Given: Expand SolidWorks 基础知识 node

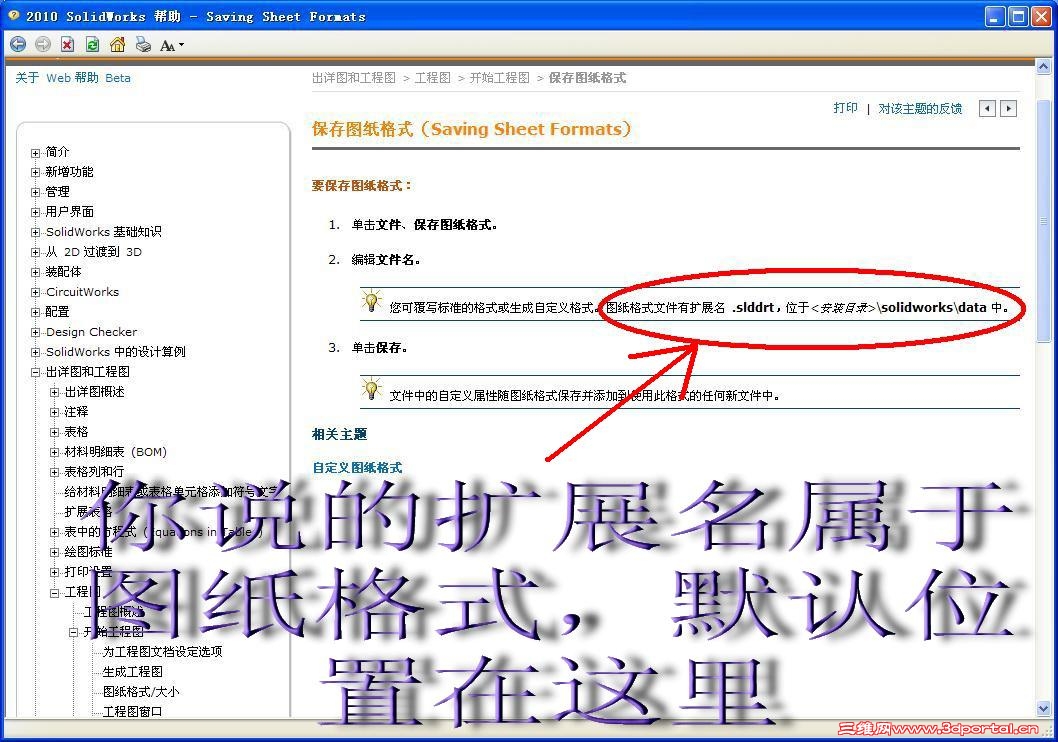Looking at the screenshot, I should point(36,233).
